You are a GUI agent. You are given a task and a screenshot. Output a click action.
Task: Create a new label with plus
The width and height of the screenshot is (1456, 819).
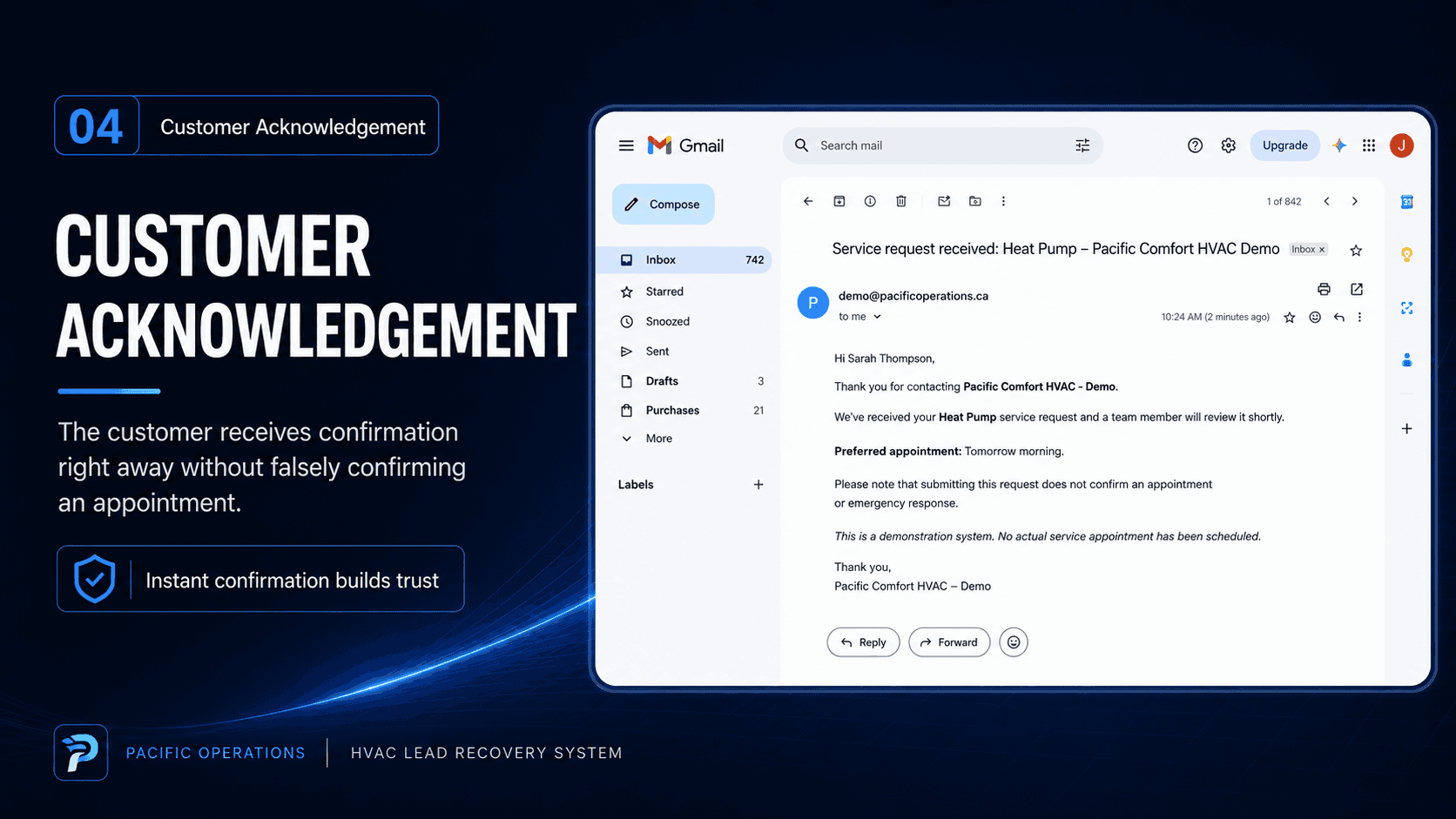pos(758,485)
